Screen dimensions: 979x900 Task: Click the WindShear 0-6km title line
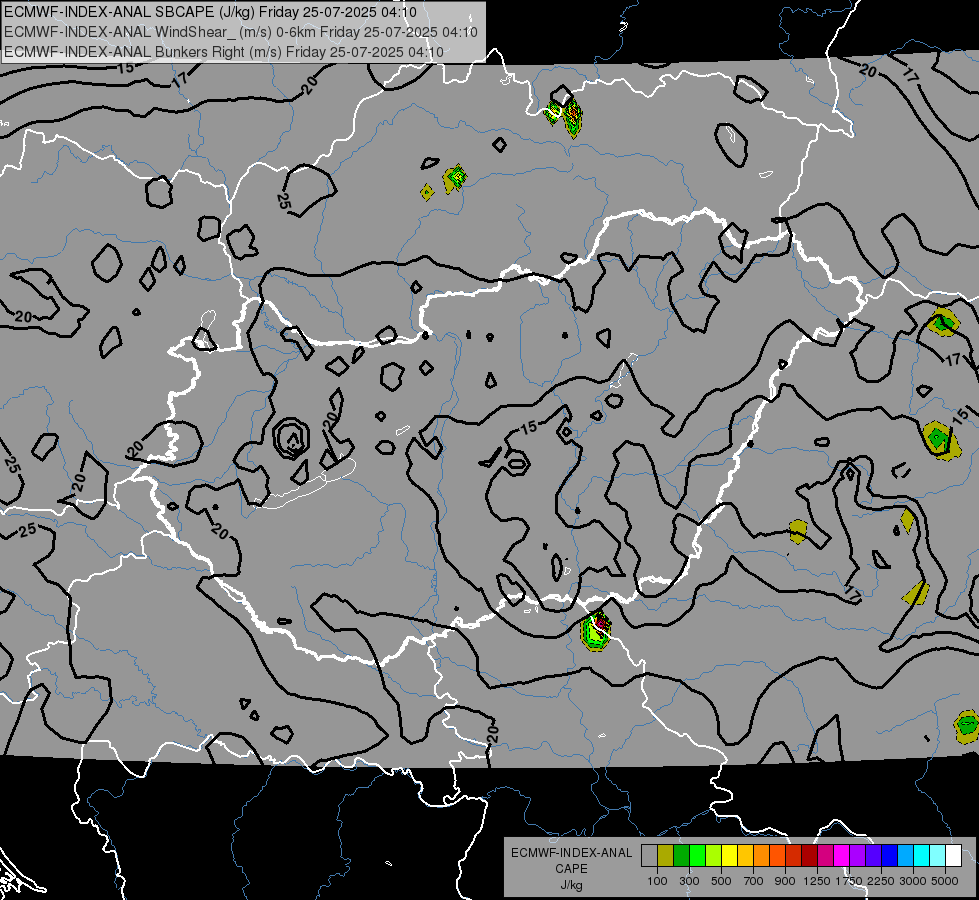click(241, 32)
